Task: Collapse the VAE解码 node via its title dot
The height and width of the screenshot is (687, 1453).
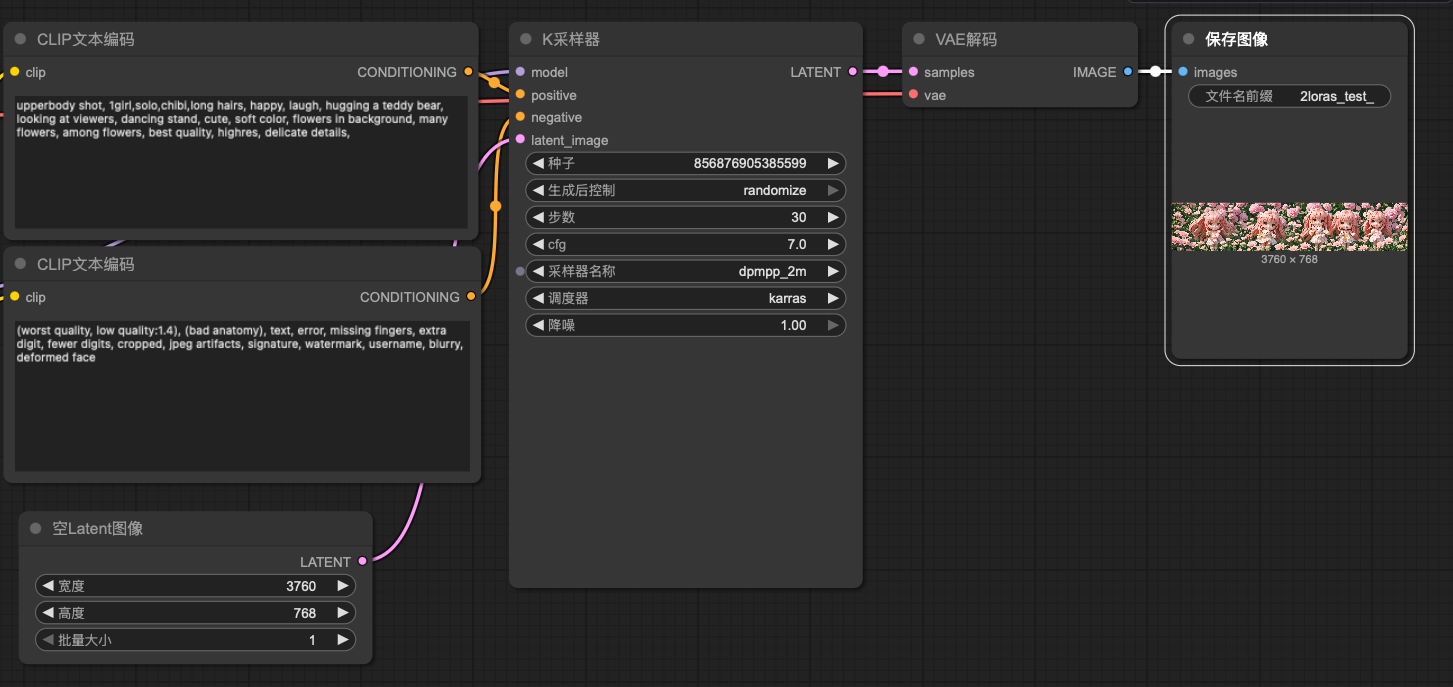Action: [x=918, y=39]
